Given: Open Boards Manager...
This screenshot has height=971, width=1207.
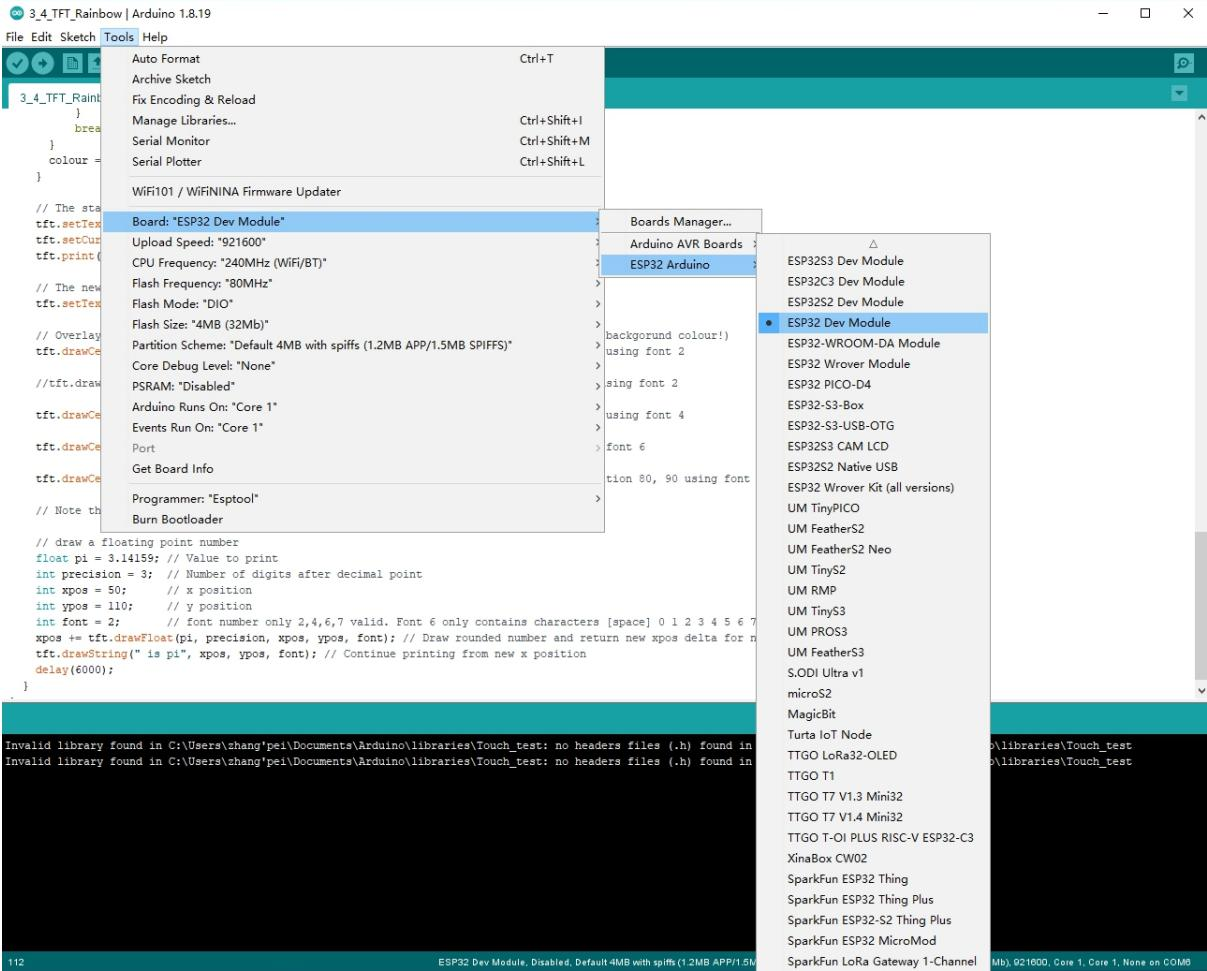Looking at the screenshot, I should (x=681, y=222).
